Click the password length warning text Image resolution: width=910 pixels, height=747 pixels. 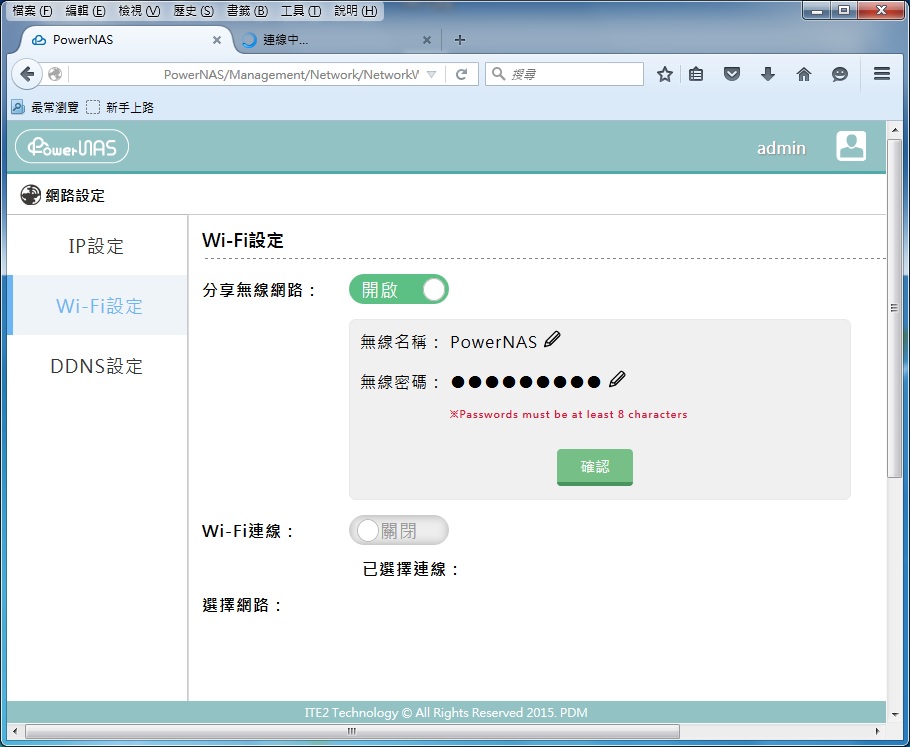tap(568, 414)
